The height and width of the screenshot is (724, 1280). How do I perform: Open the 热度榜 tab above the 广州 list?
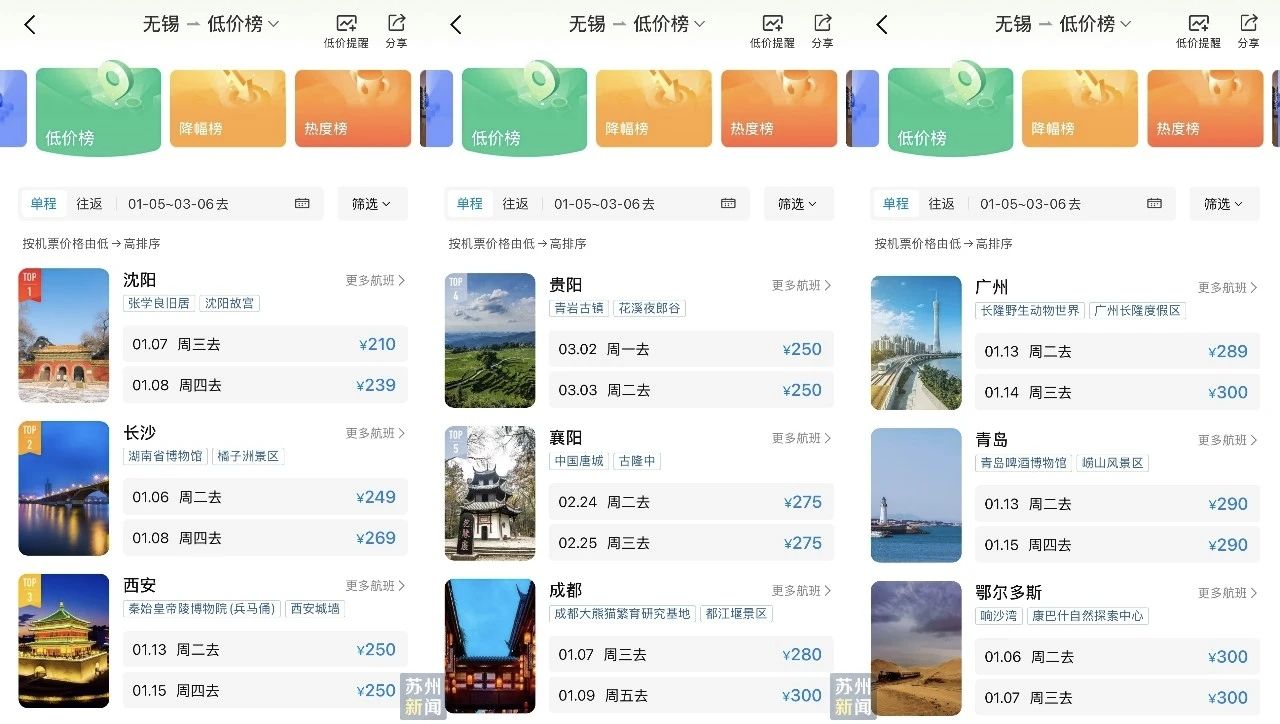[1205, 108]
